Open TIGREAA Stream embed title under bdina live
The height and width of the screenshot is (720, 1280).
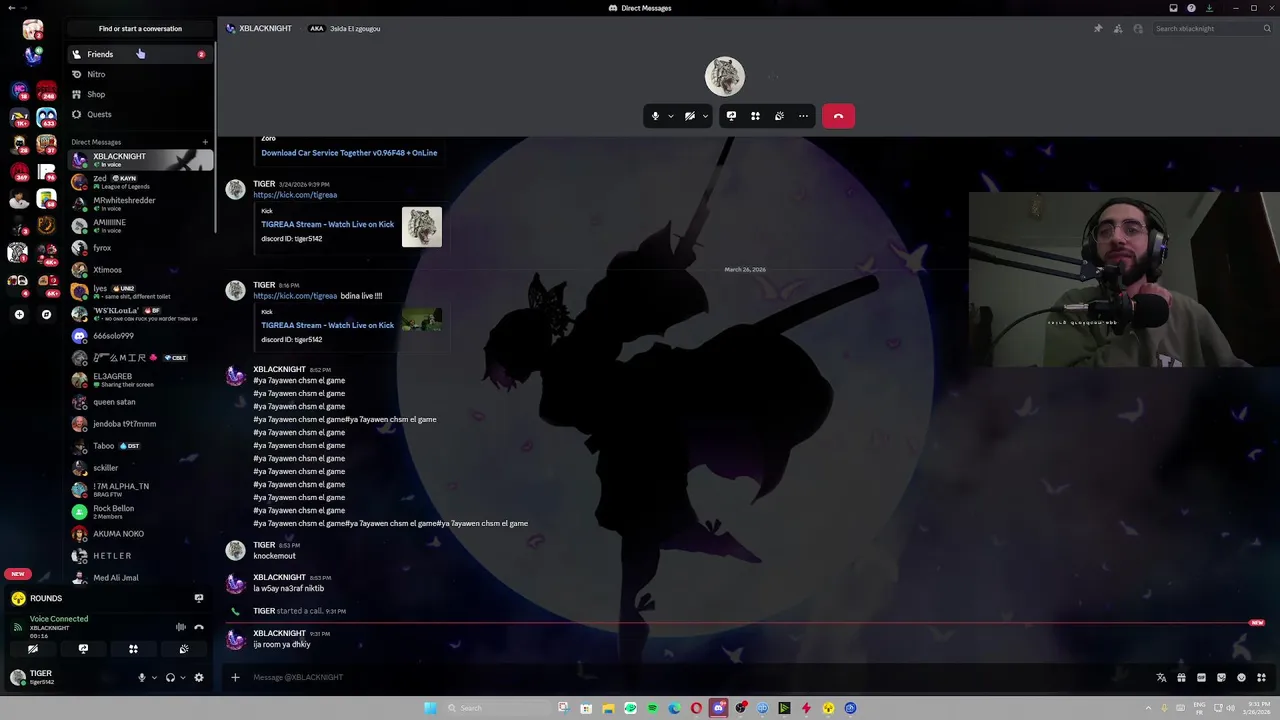(x=327, y=325)
